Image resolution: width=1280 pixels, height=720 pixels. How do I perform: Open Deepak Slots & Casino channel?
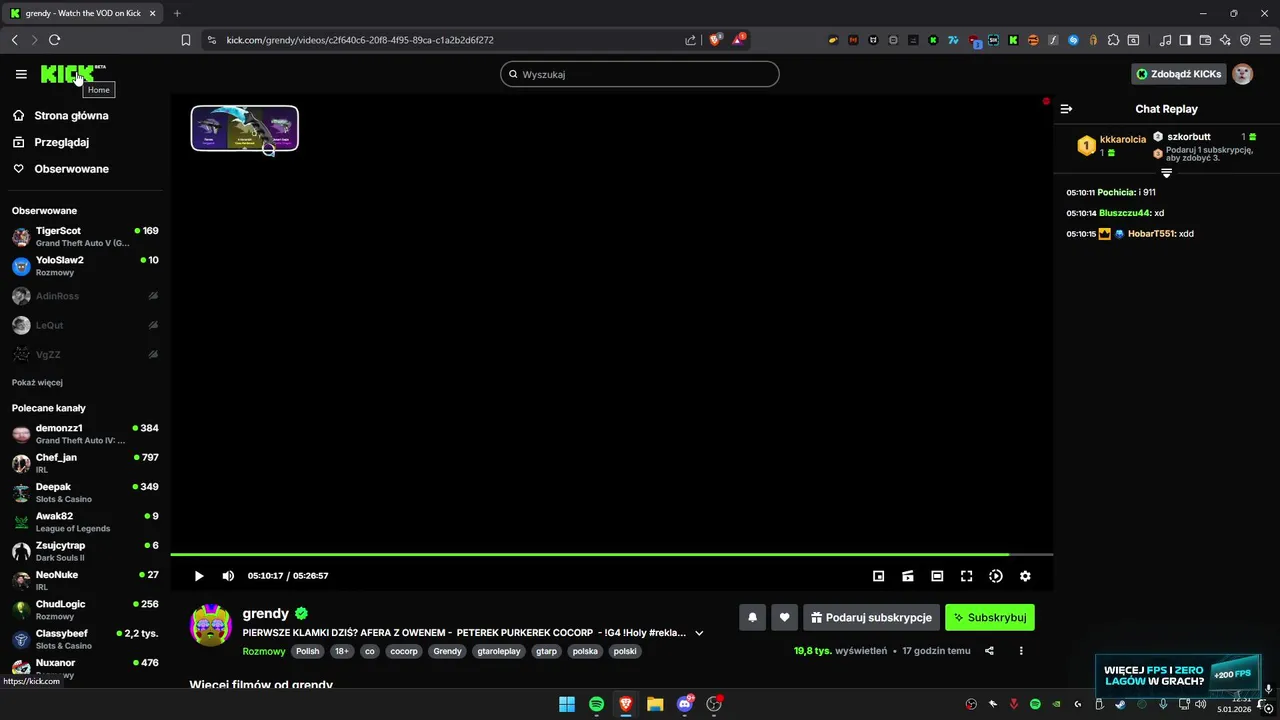coord(84,493)
